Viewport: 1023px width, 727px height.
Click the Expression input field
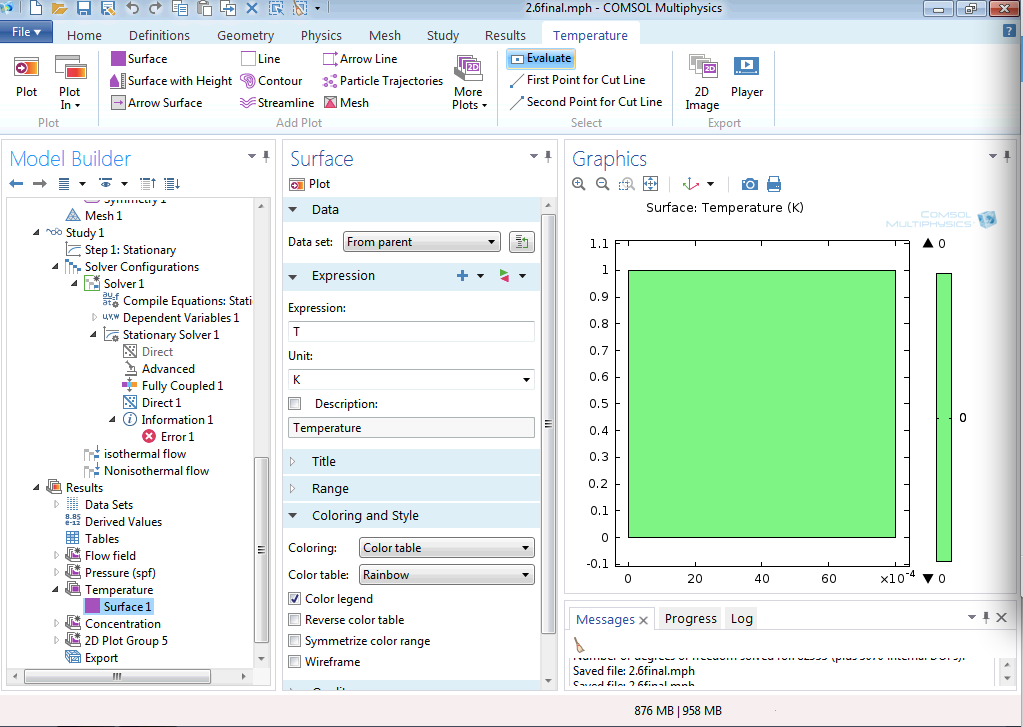(x=411, y=331)
